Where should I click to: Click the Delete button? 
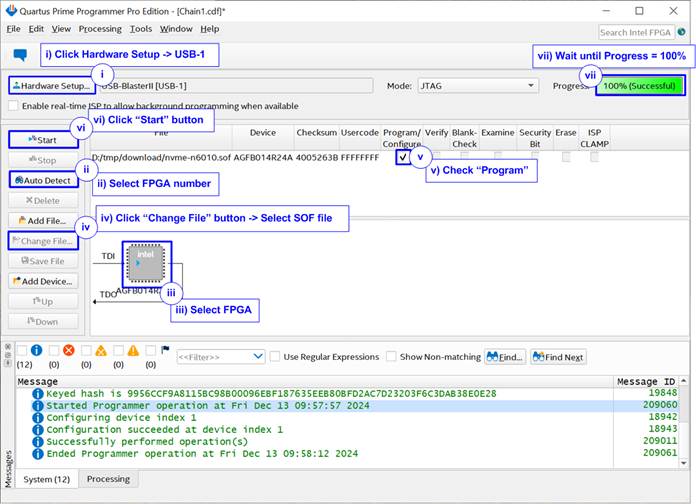pos(43,200)
